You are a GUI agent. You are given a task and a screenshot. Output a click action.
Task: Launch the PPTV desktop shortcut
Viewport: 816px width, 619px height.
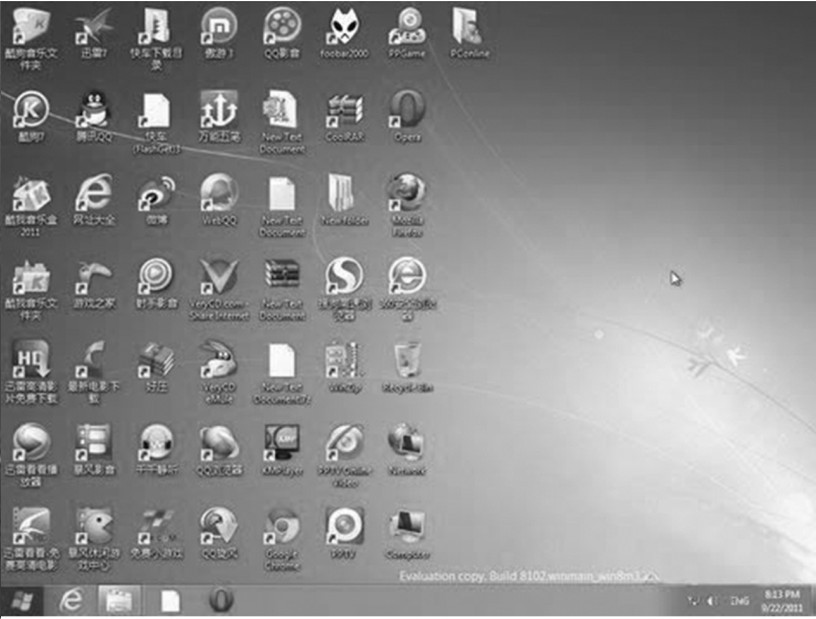tap(344, 534)
